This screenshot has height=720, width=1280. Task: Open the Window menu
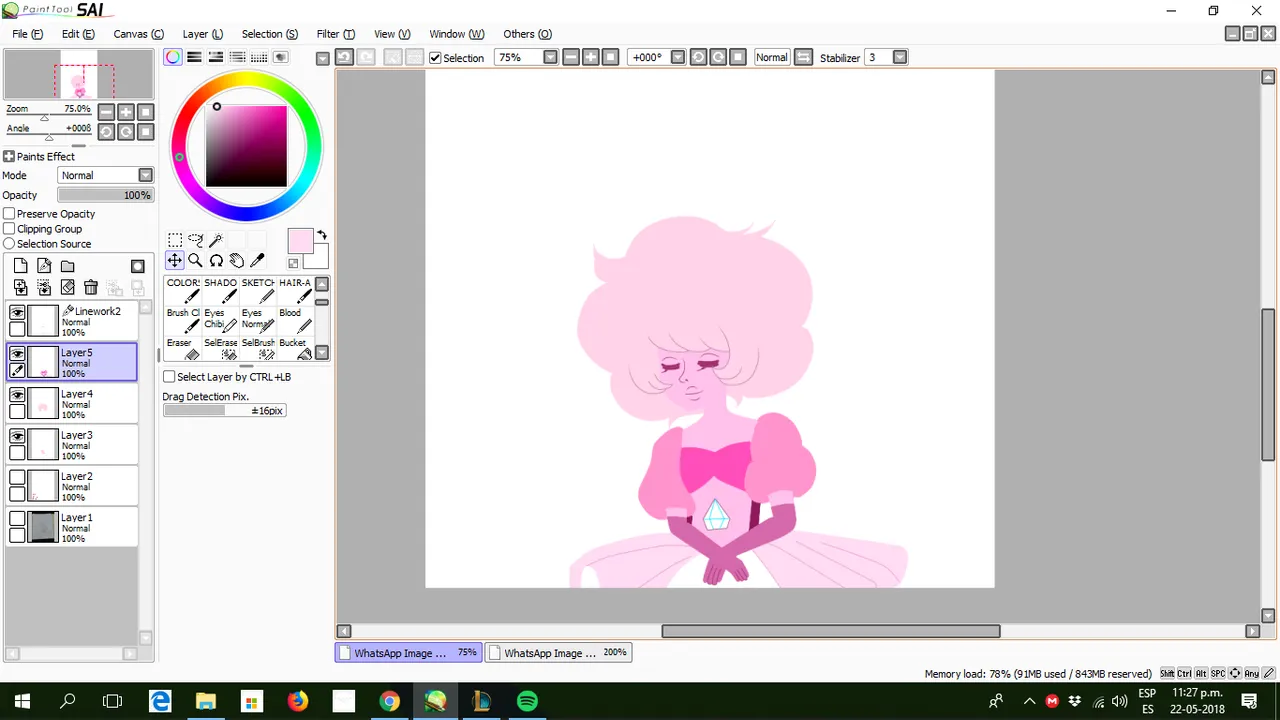(x=456, y=34)
